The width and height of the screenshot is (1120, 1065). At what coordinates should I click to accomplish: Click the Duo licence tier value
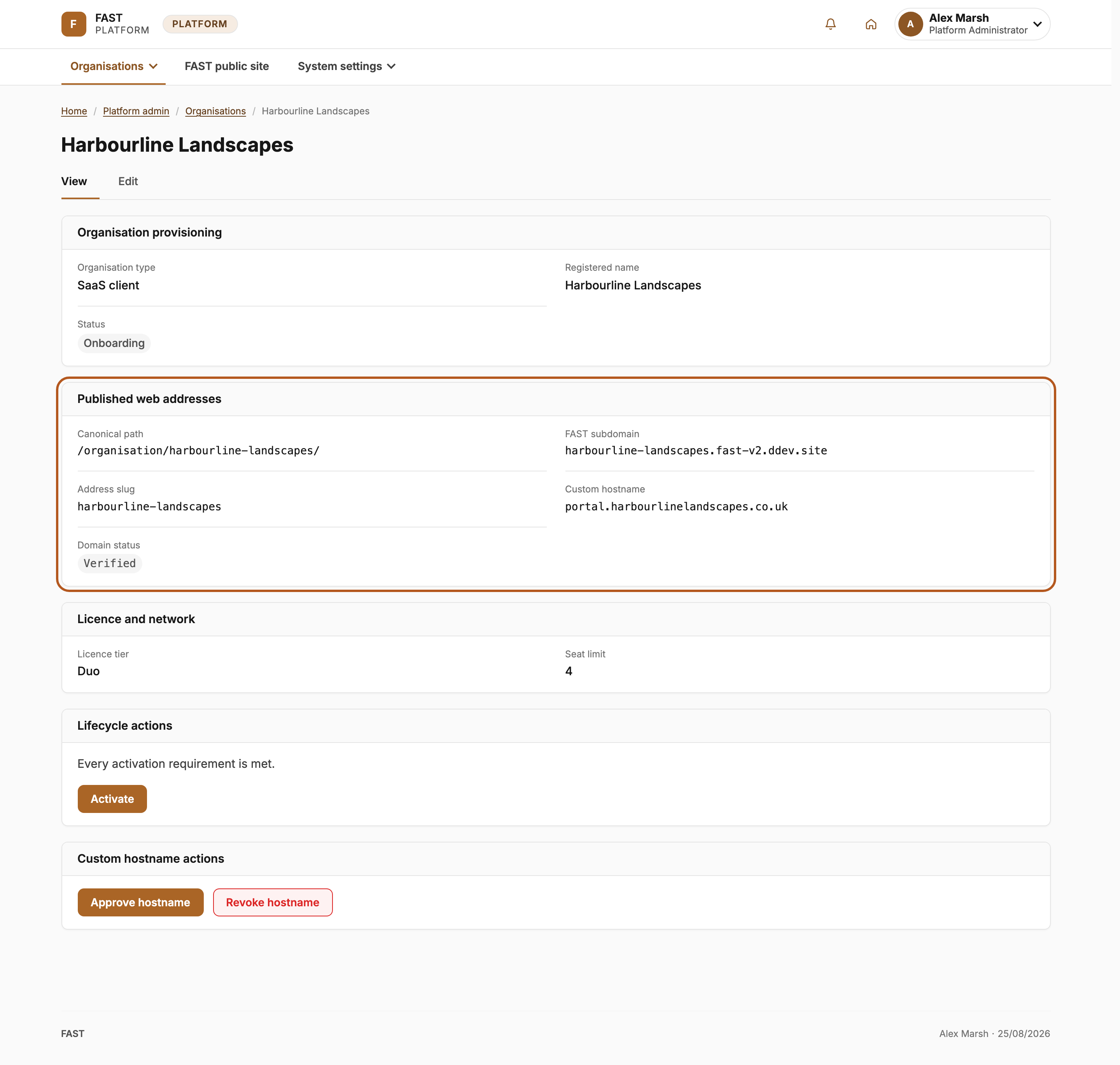point(89,671)
